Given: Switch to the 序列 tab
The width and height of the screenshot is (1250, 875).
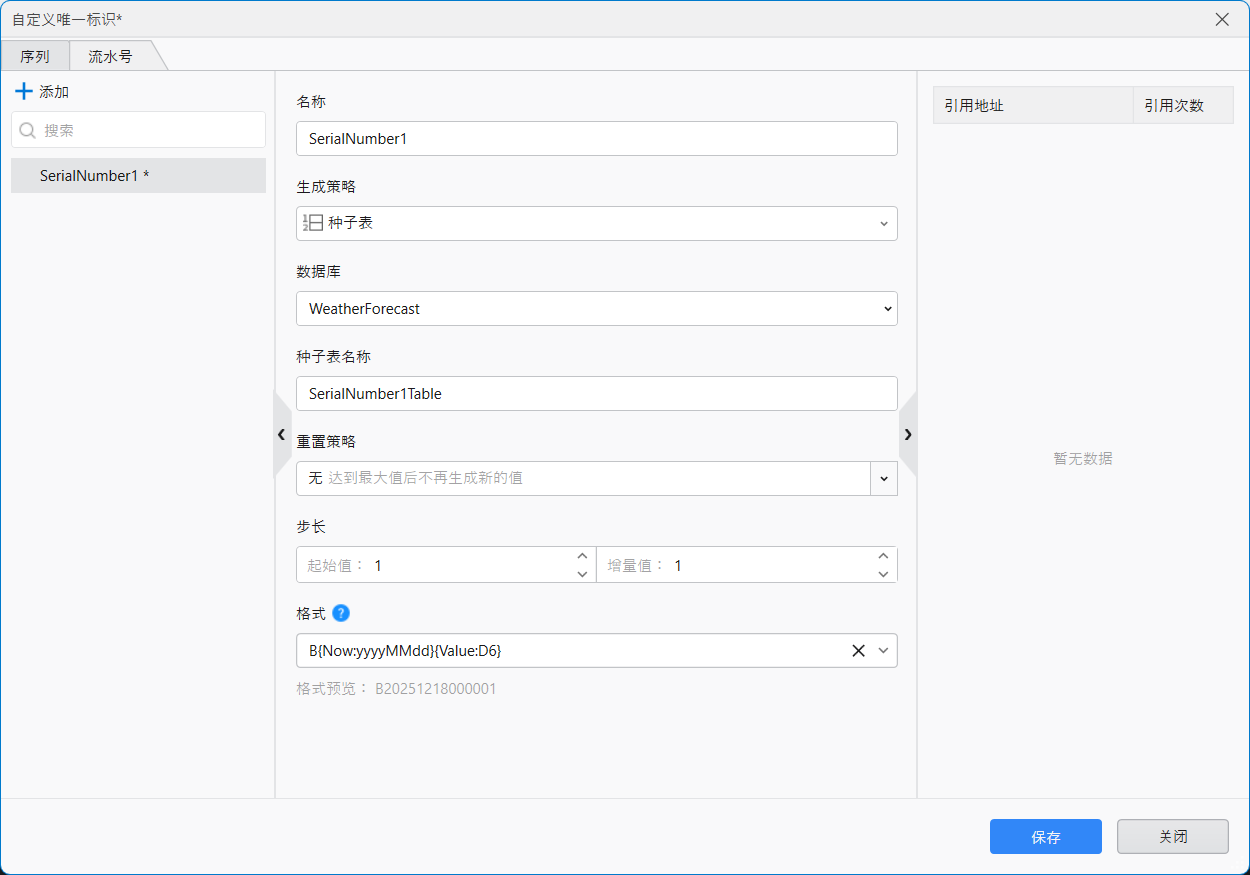Looking at the screenshot, I should point(35,57).
